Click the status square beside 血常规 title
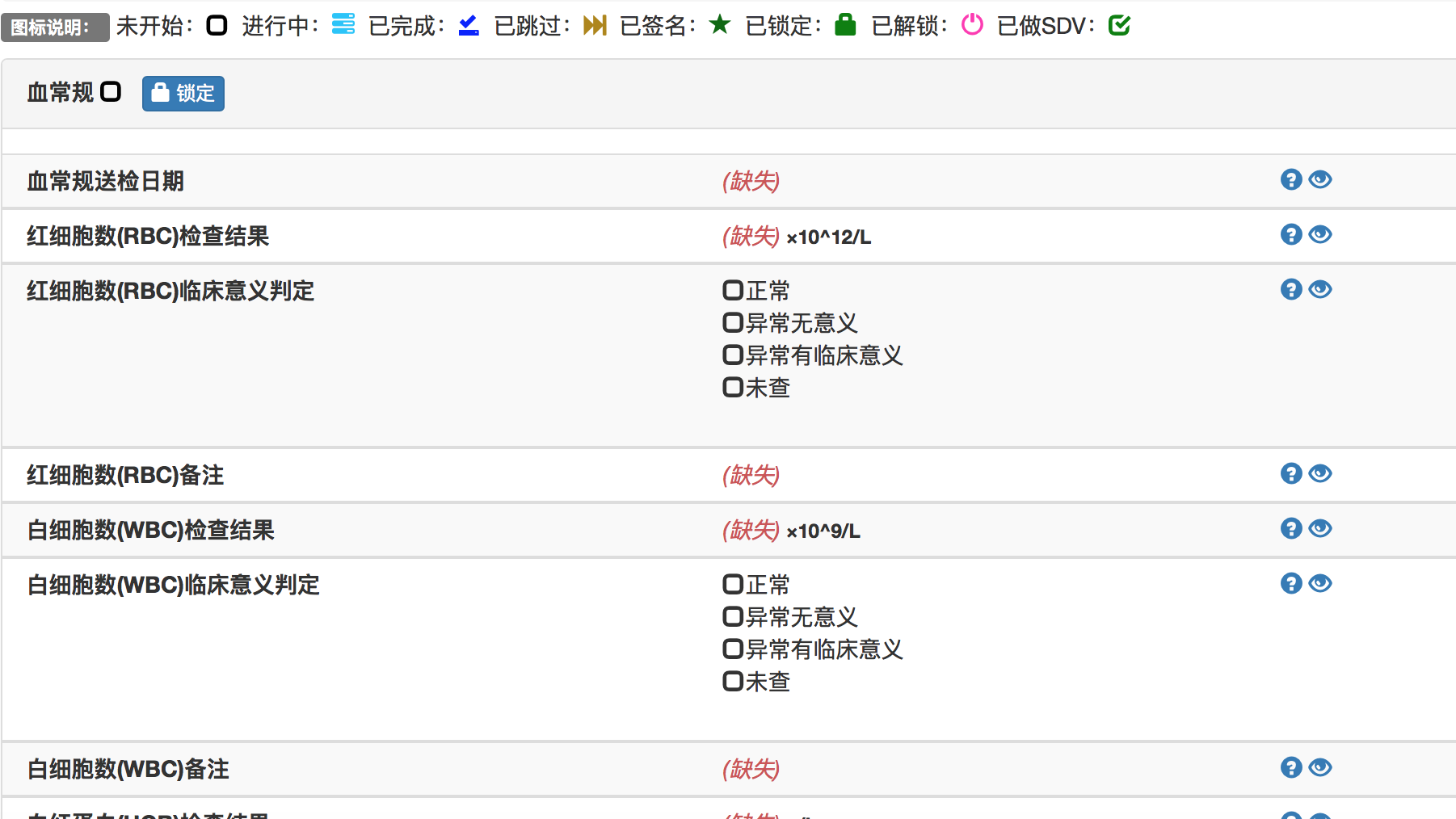Screen dimensions: 1456x819 click(x=111, y=92)
